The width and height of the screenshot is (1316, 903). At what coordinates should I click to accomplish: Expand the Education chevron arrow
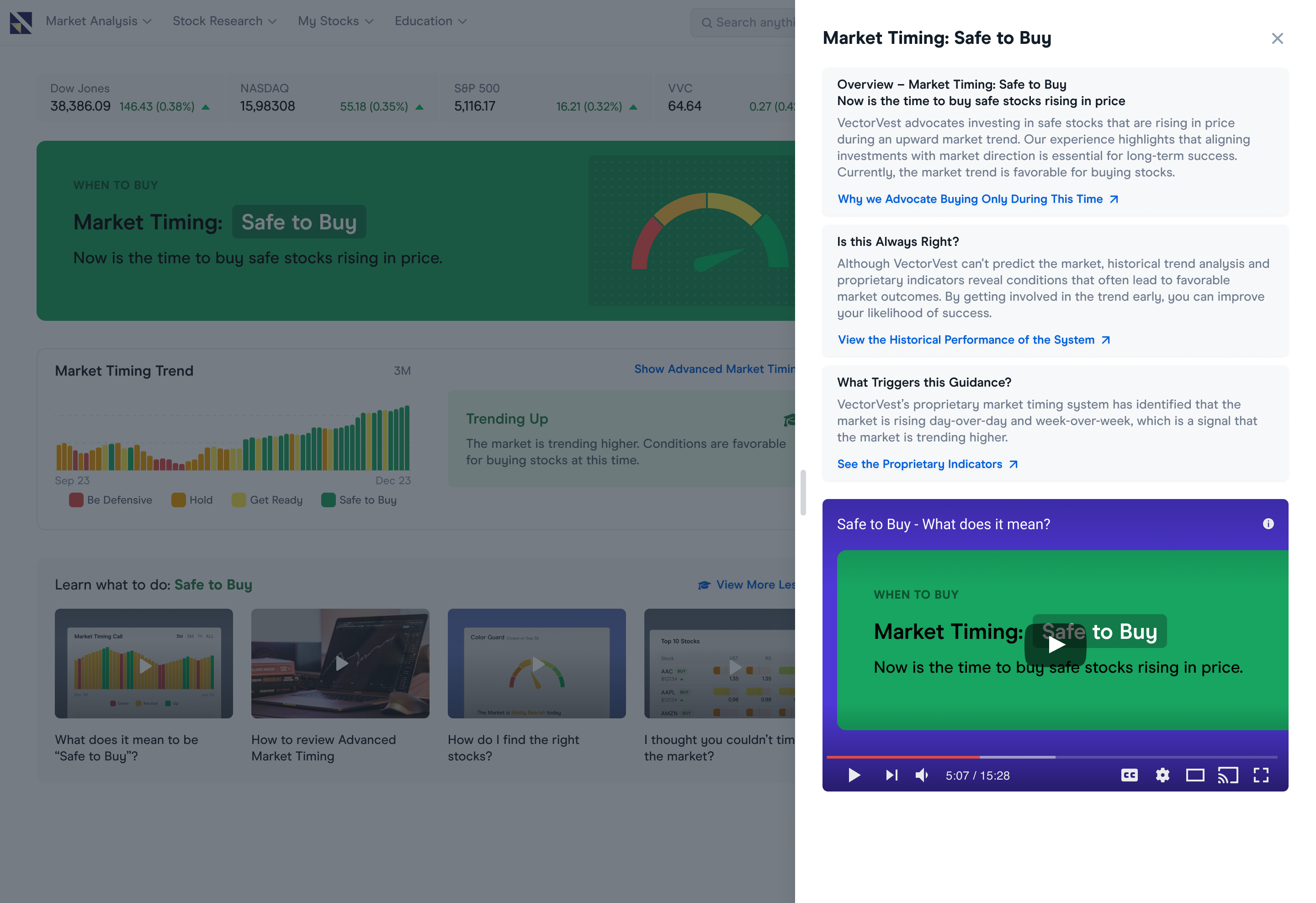click(x=462, y=21)
